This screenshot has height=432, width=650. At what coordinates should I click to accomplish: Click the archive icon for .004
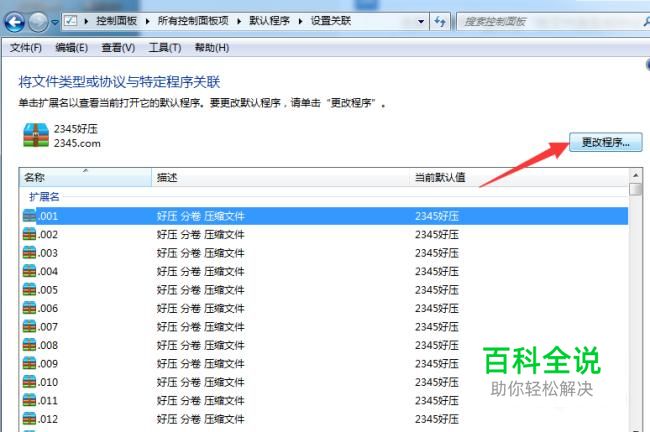[29, 271]
